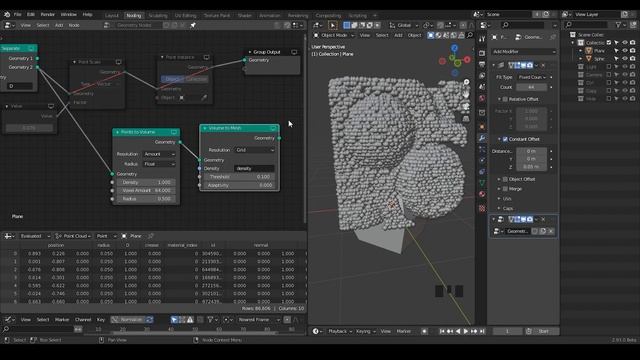The height and width of the screenshot is (360, 640).
Task: Enable the Relative Offset checkbox
Action: [505, 99]
